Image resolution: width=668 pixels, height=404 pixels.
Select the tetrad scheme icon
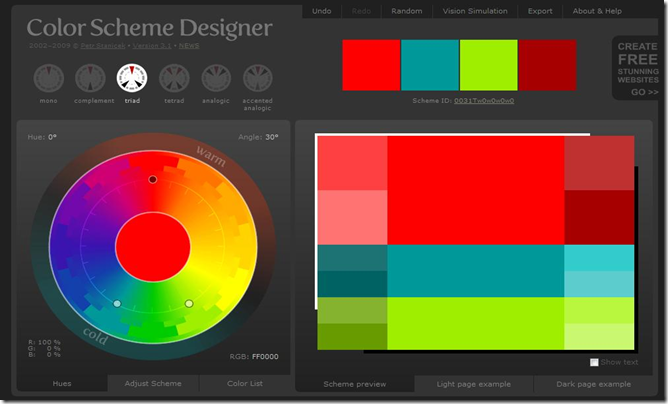click(x=174, y=78)
